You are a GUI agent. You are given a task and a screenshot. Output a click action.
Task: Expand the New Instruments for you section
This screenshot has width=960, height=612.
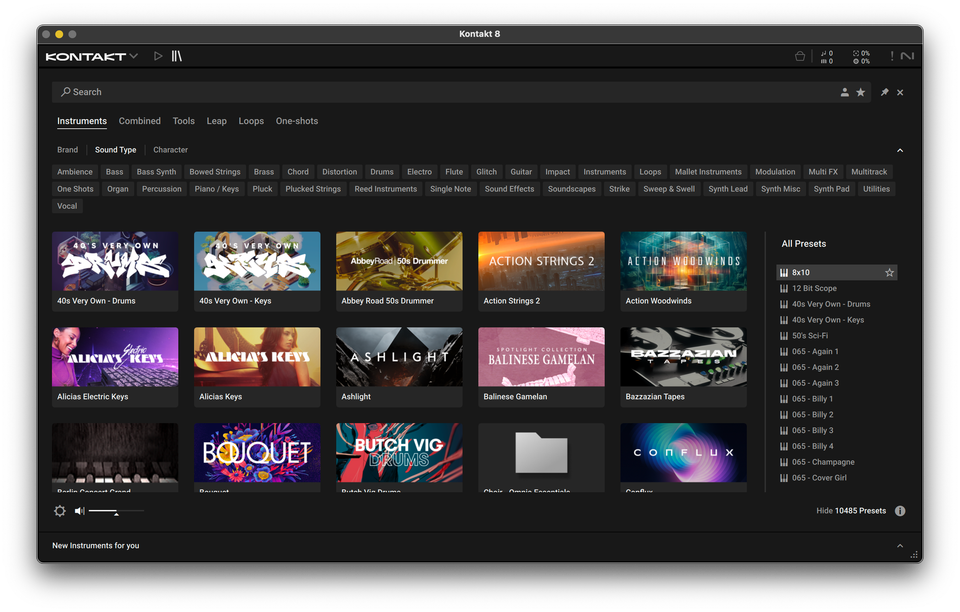click(x=899, y=546)
